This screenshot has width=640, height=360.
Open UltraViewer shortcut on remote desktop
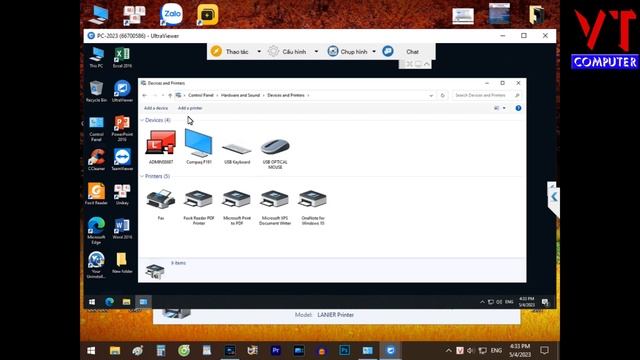tap(122, 91)
